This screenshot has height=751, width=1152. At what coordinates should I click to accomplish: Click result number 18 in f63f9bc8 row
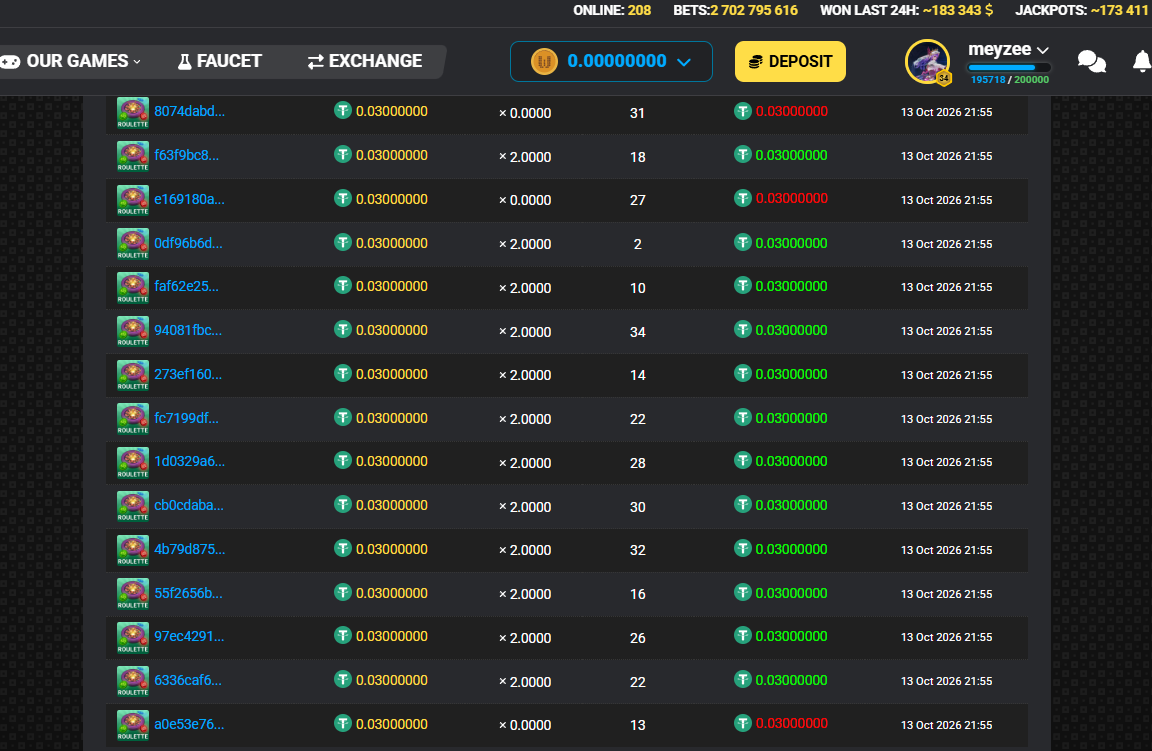click(x=638, y=157)
